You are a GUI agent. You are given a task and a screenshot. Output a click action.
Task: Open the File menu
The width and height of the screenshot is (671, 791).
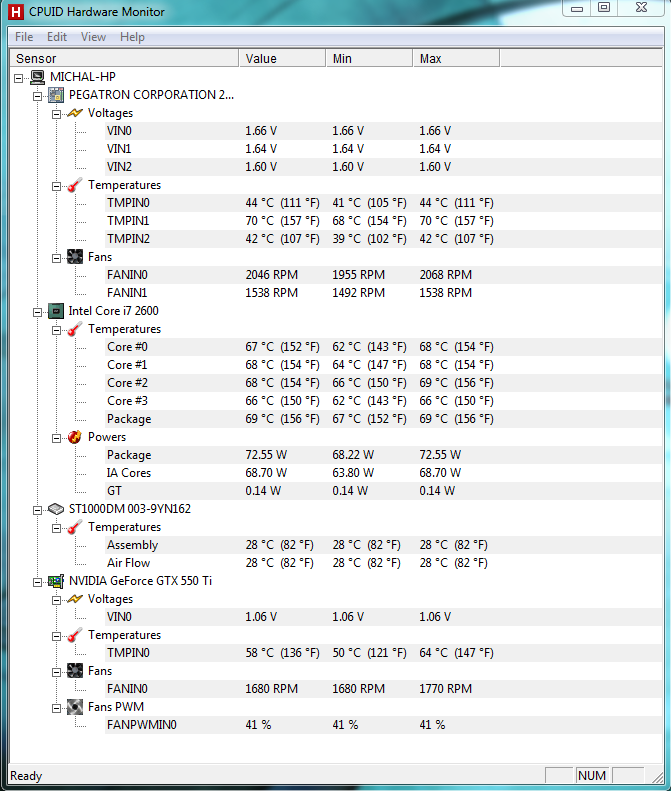[x=24, y=37]
